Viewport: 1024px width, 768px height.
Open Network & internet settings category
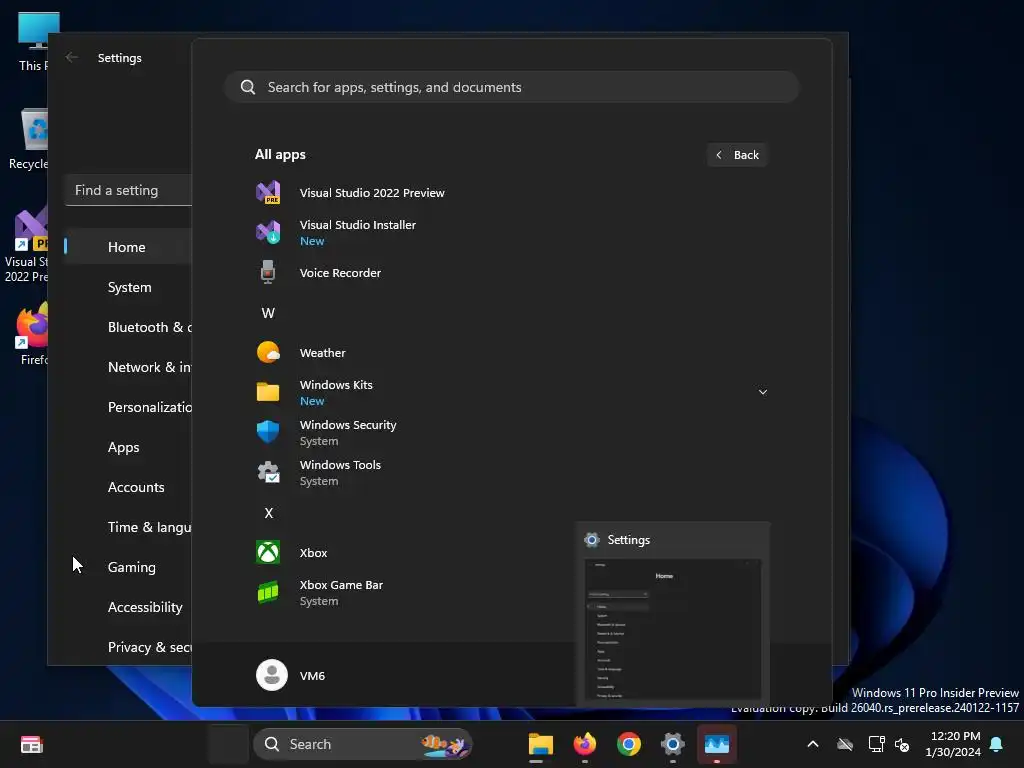coord(128,367)
